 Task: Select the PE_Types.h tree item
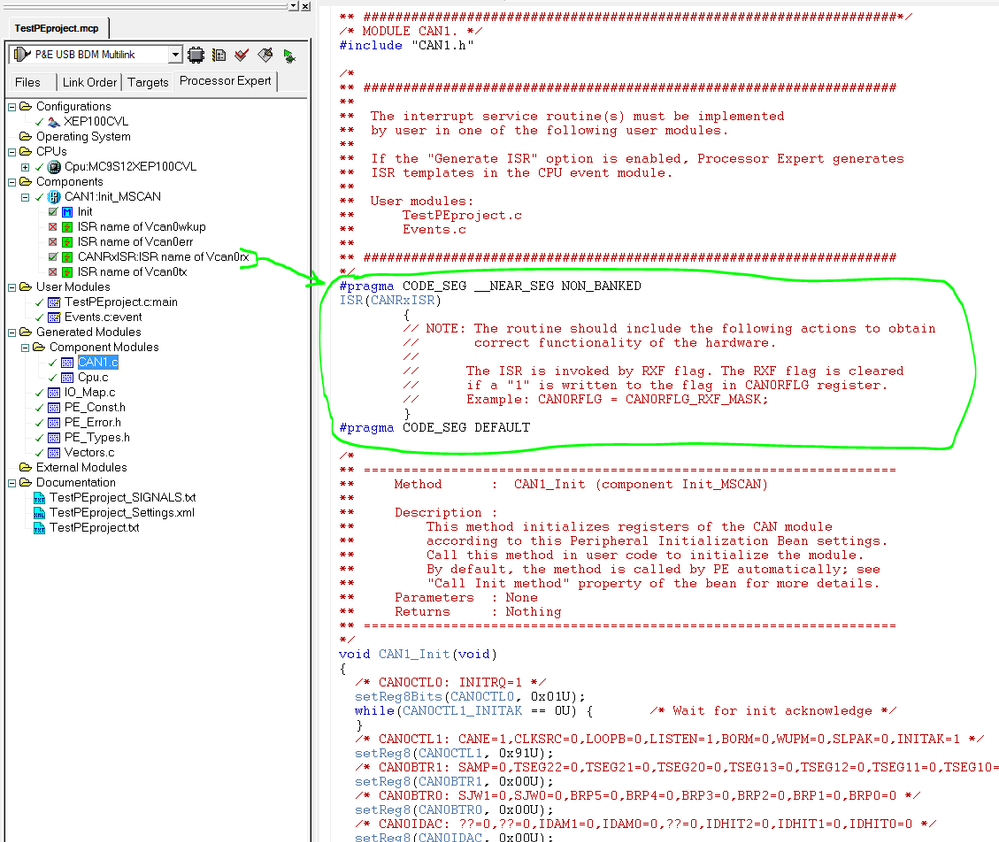(x=97, y=438)
